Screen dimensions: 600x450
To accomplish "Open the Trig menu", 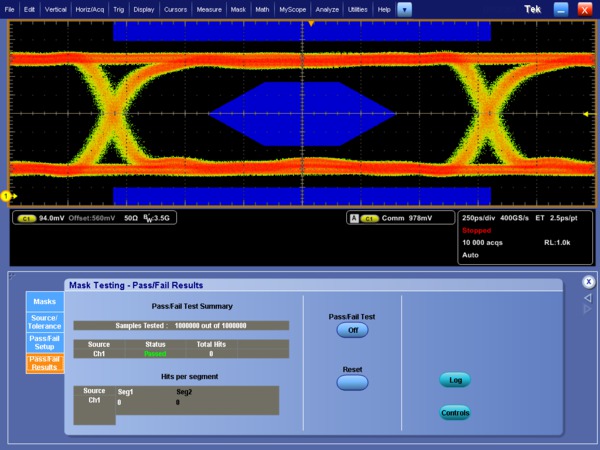I will coord(119,9).
